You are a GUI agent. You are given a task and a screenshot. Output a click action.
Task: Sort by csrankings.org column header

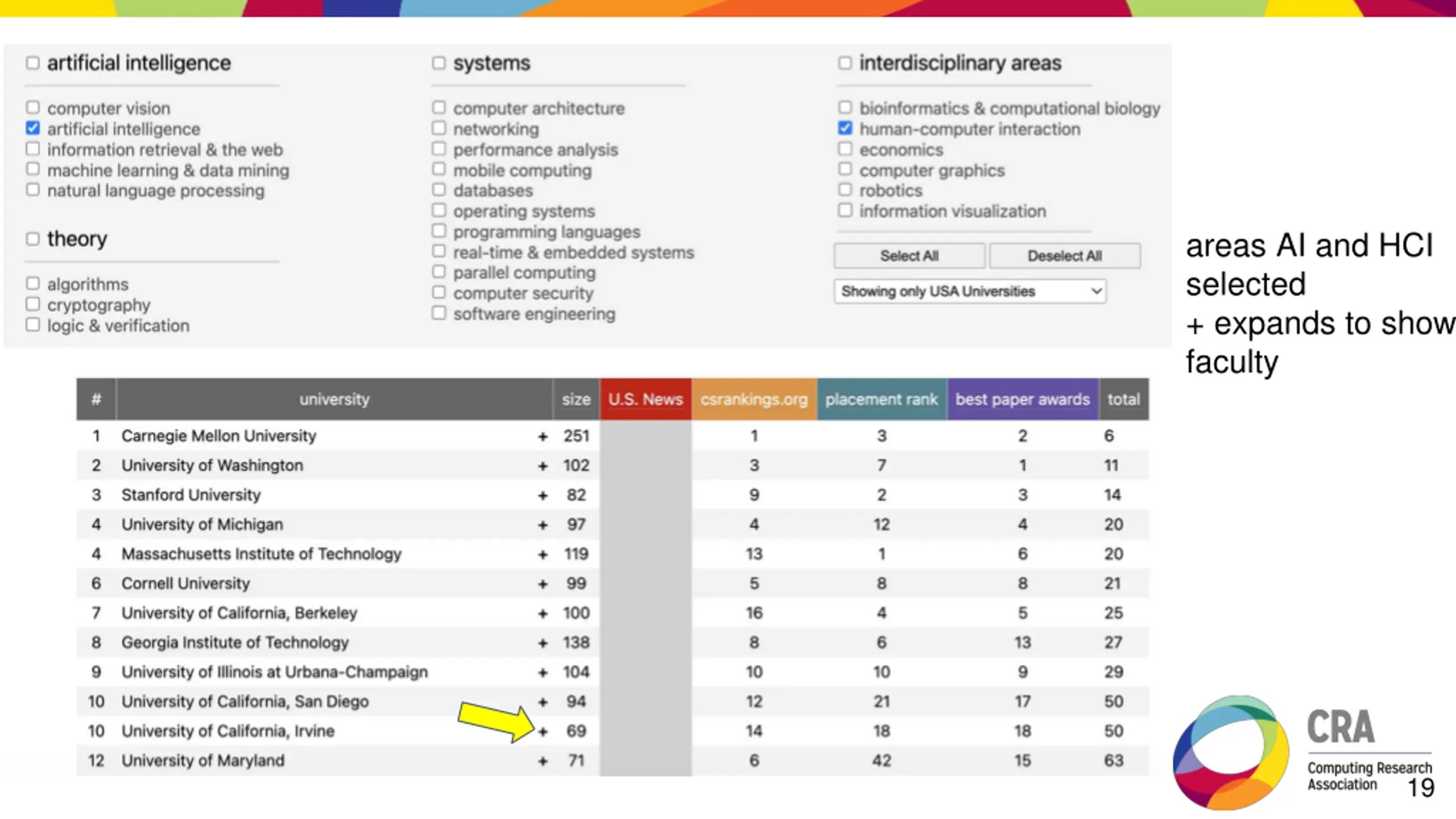[754, 399]
